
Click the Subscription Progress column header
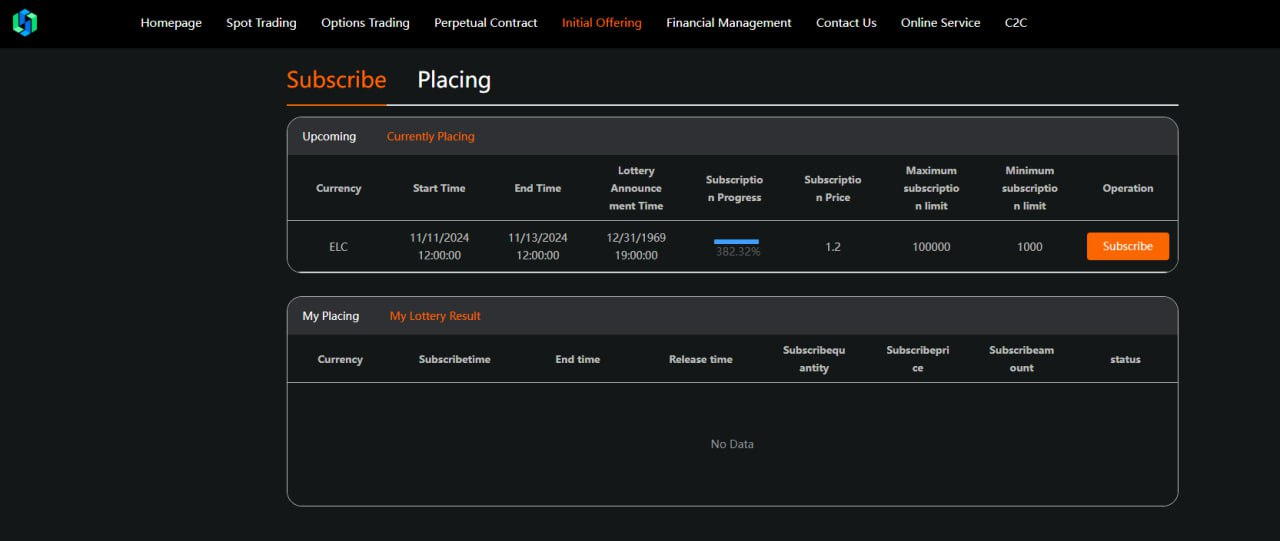[734, 188]
